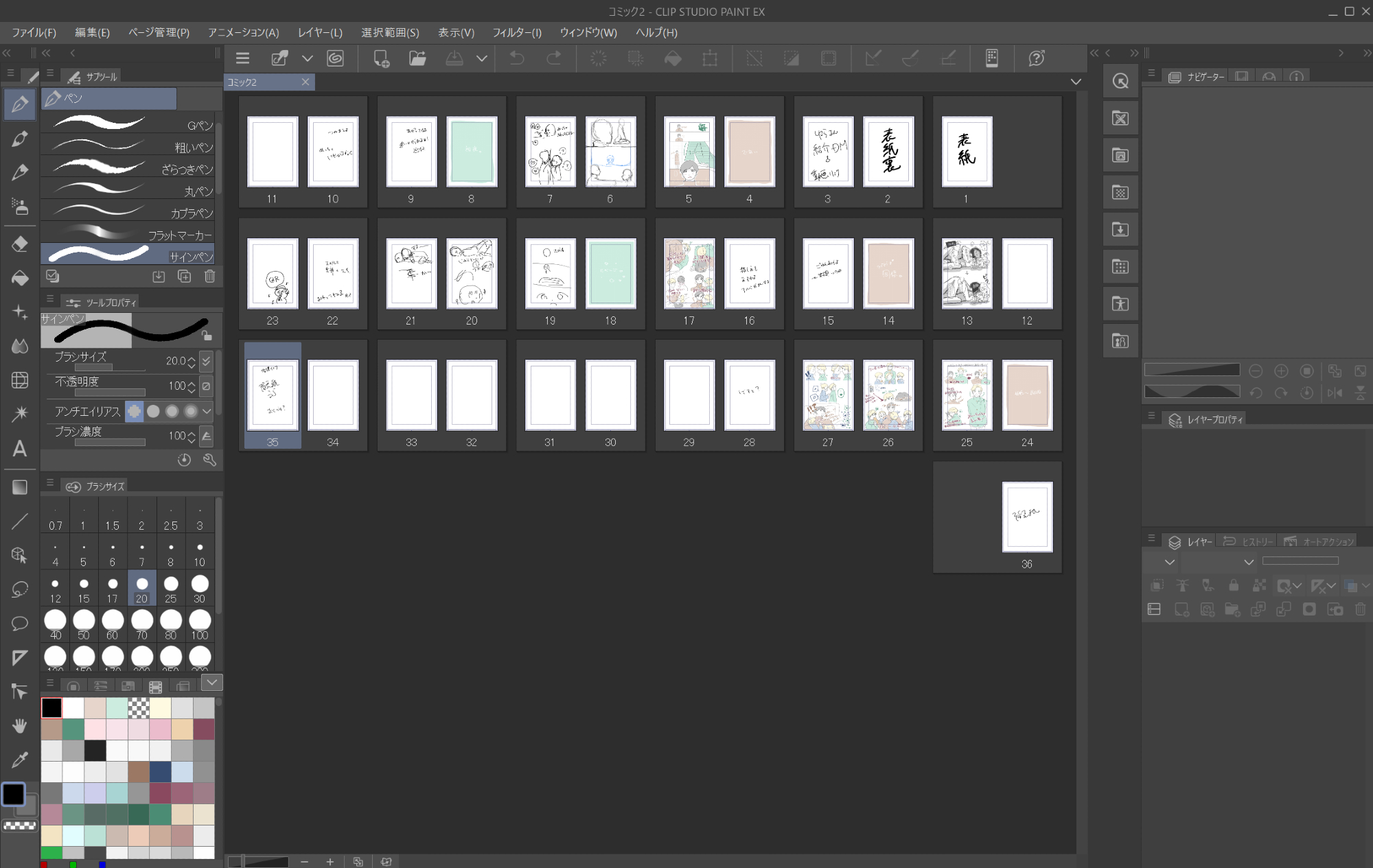This screenshot has width=1373, height=868.
Task: Select the Fill bucket tool
Action: click(x=20, y=278)
